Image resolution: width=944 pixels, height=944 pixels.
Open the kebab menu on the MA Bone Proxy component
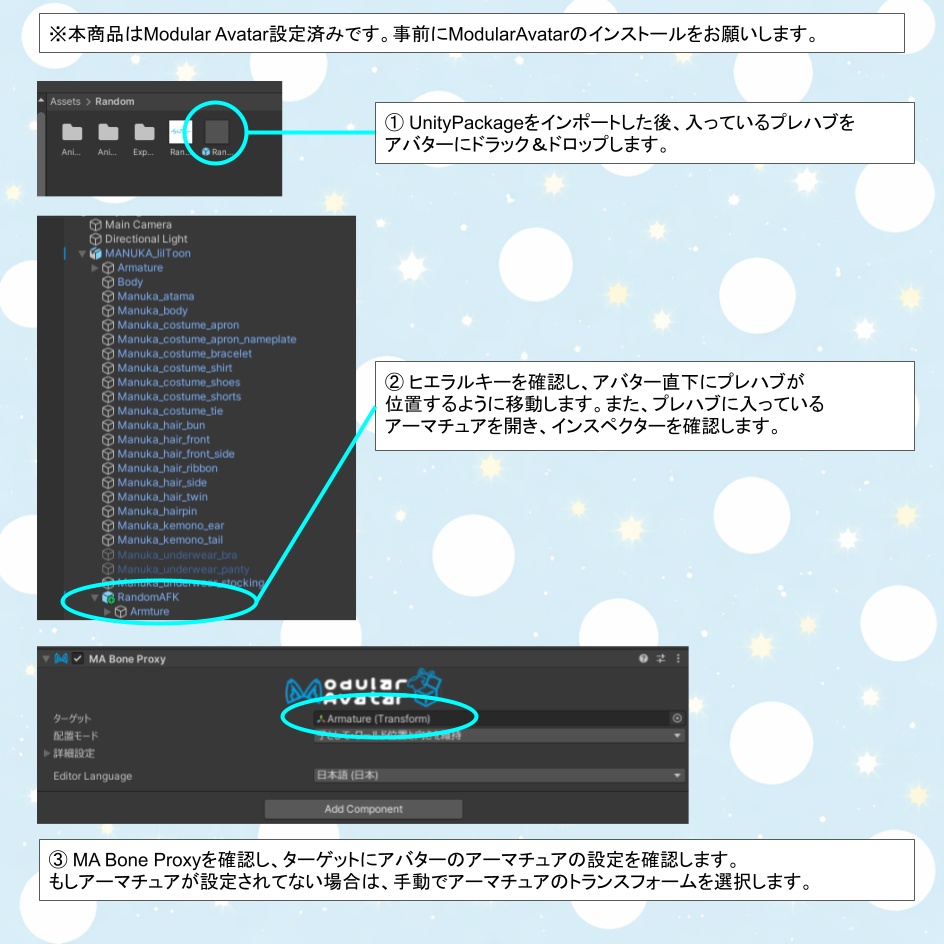(680, 659)
